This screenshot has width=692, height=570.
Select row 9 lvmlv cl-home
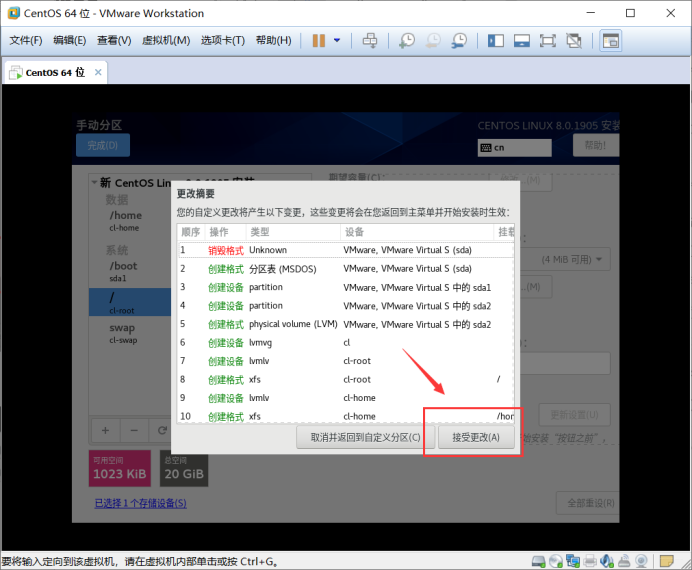pyautogui.click(x=346, y=398)
